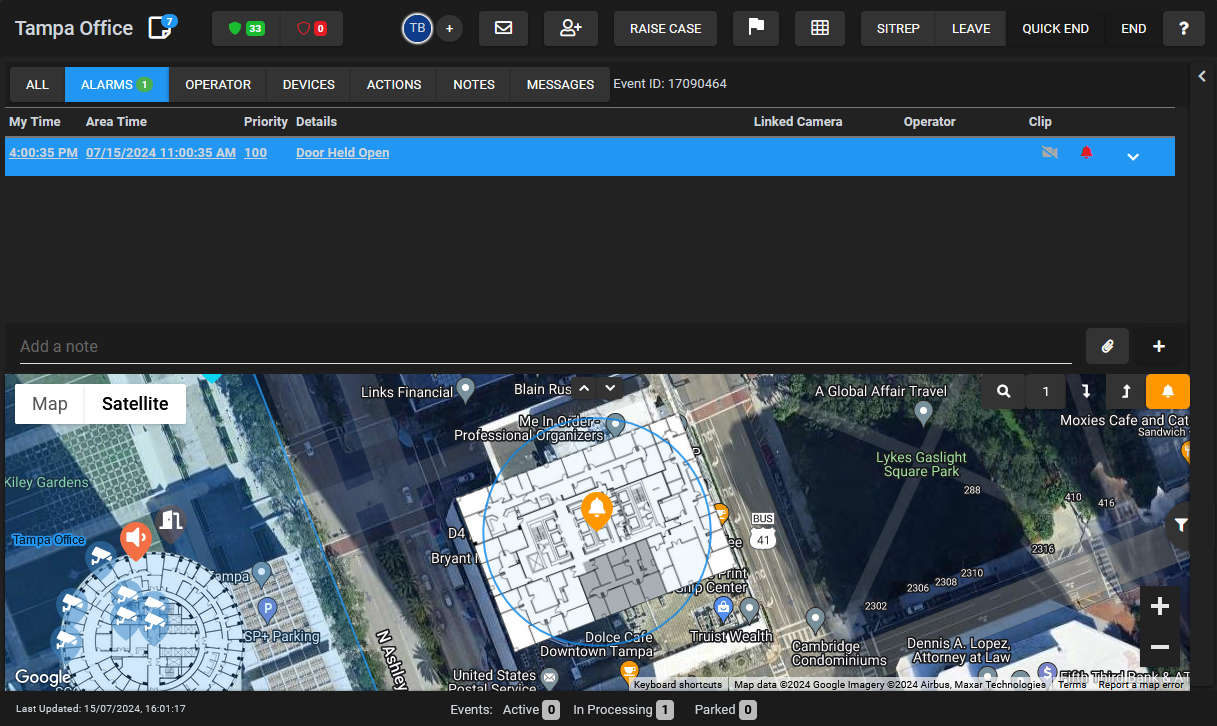Click the map search magnifier button
1217x726 pixels.
[x=1003, y=391]
